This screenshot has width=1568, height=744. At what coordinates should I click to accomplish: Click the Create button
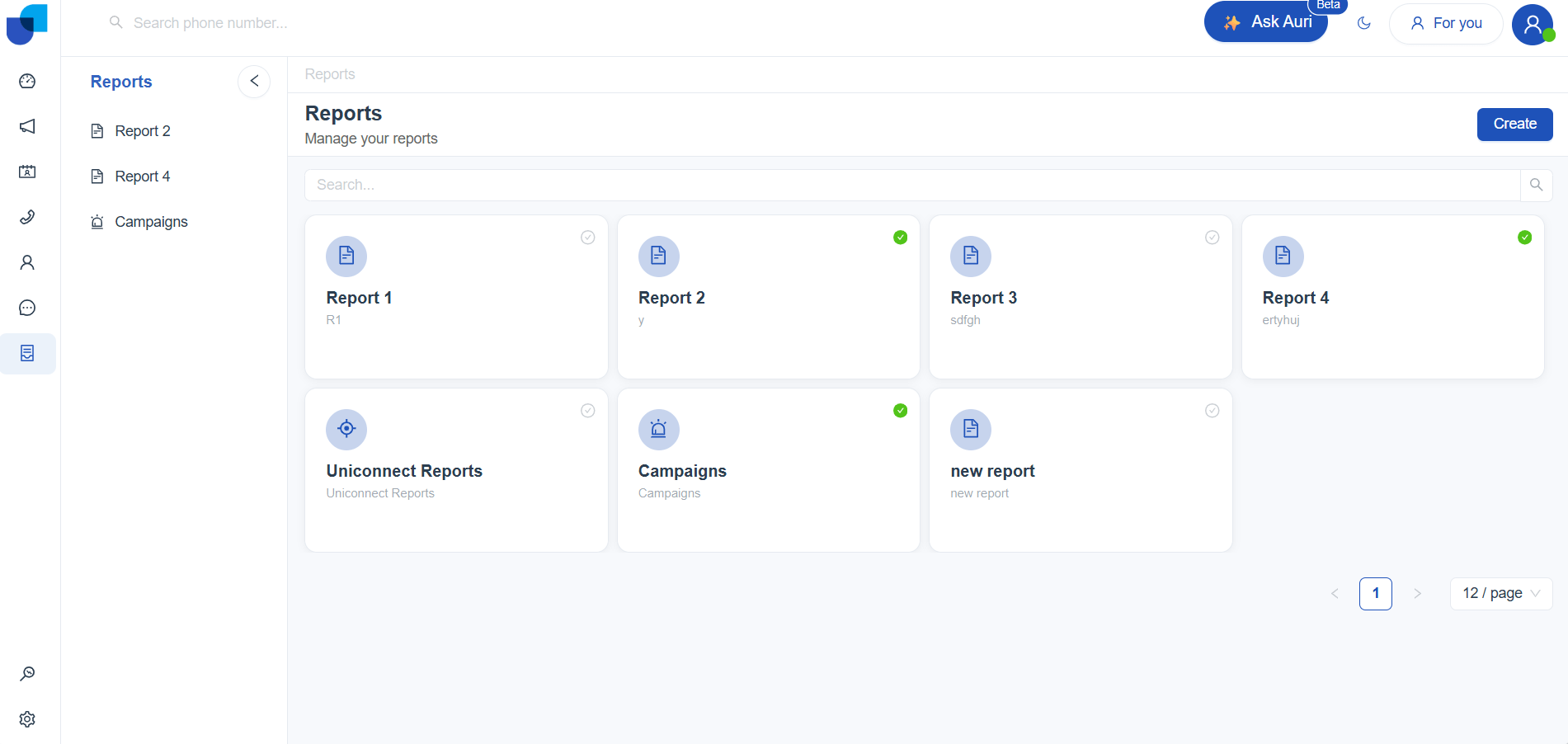[x=1514, y=124]
